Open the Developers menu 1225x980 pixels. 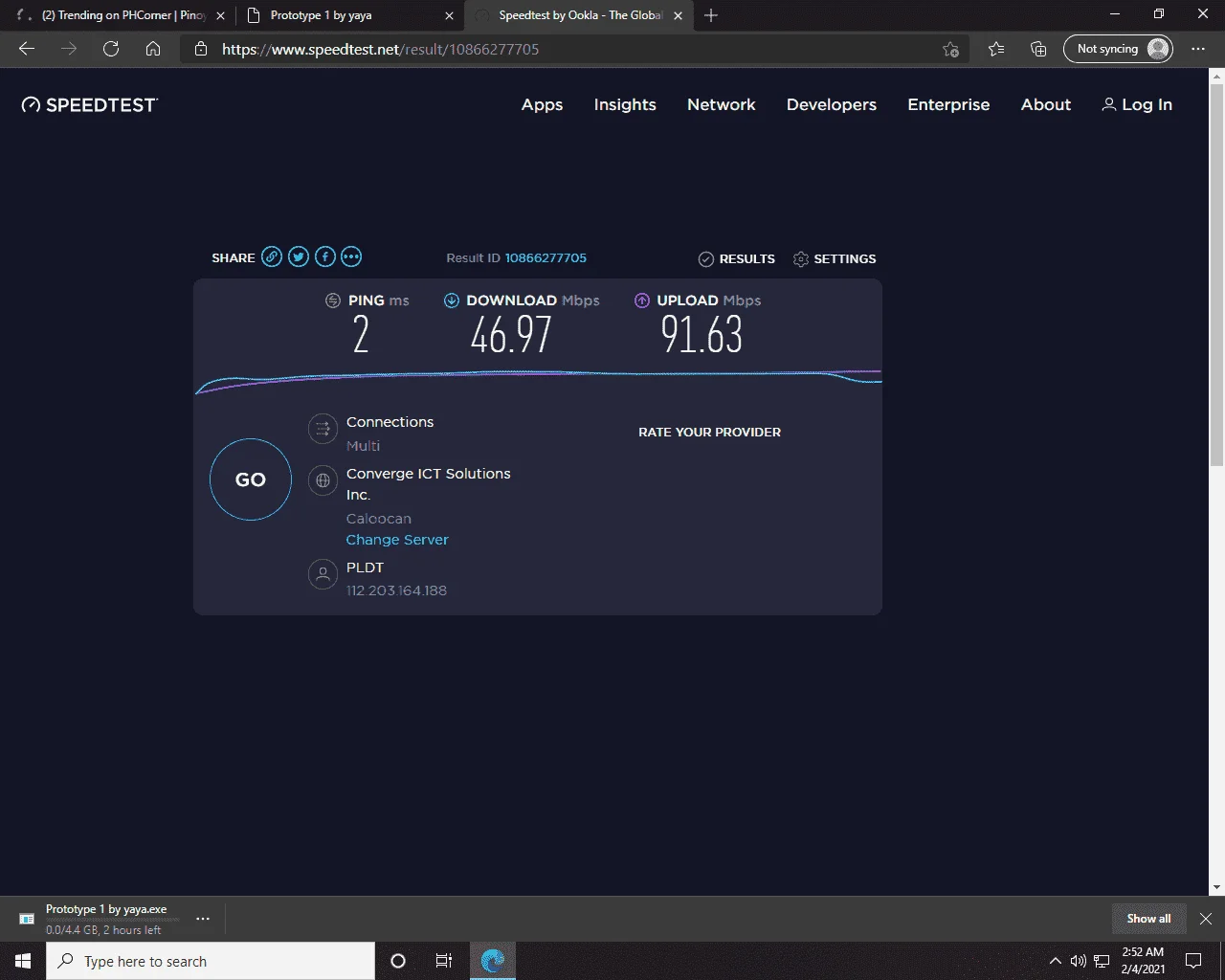(832, 104)
